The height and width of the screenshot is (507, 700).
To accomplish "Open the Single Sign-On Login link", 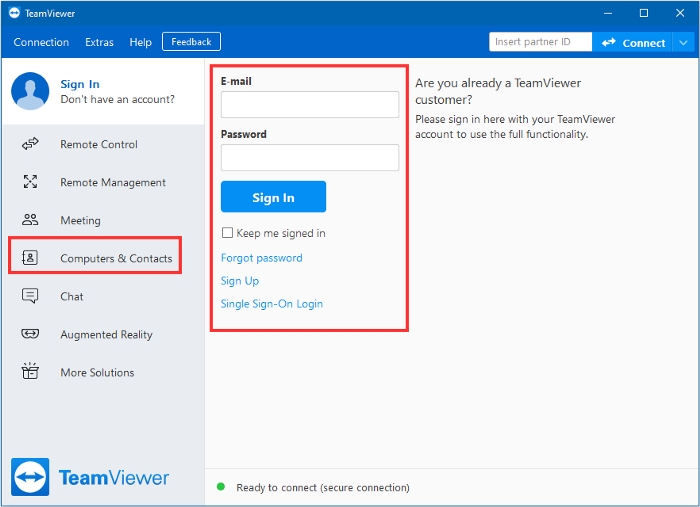I will [271, 304].
